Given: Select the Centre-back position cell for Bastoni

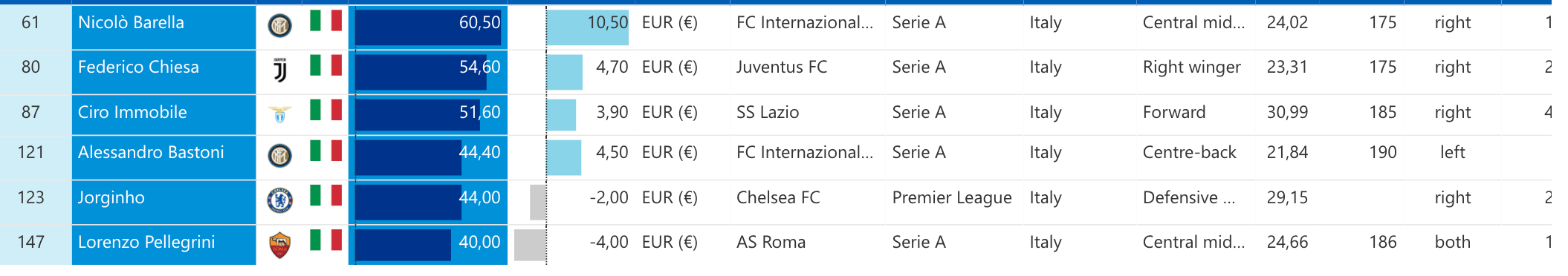Looking at the screenshot, I should tap(1189, 153).
